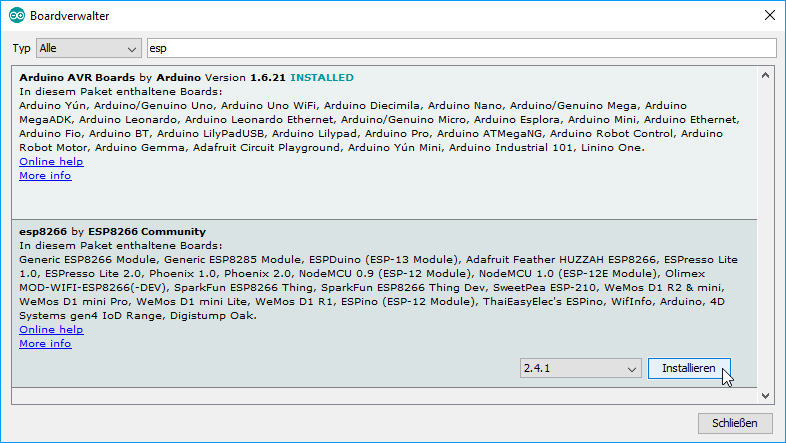Open More info for Arduino AVR Boards
Image resolution: width=786 pixels, height=443 pixels.
(45, 175)
